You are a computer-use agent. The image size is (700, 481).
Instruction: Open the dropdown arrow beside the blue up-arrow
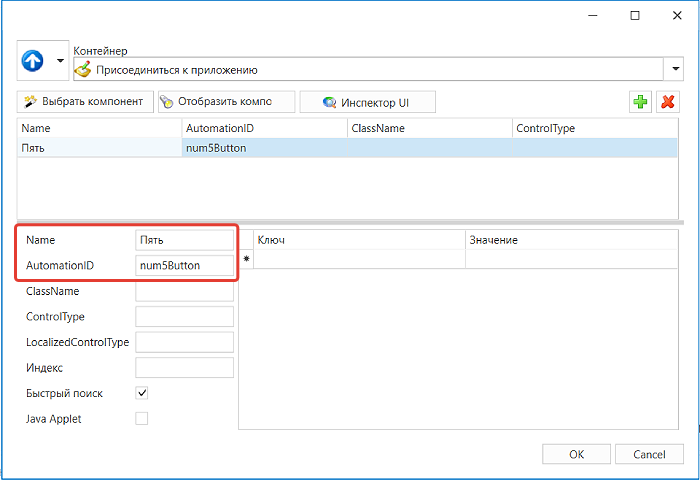point(60,61)
